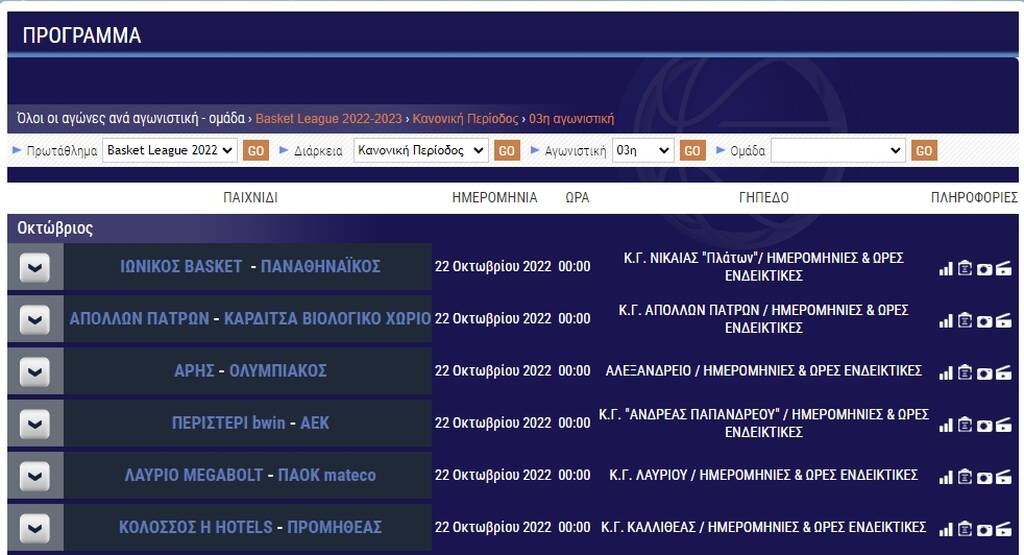Viewport: 1024px width, 555px height.
Task: Open ΠΑΟΚ mateco team link
Action: click(327, 475)
